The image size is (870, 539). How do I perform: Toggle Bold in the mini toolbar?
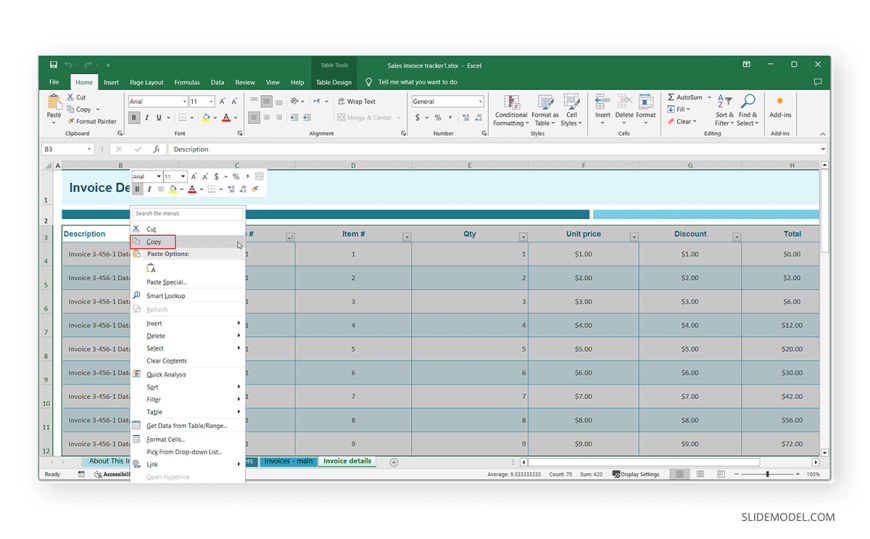point(137,189)
